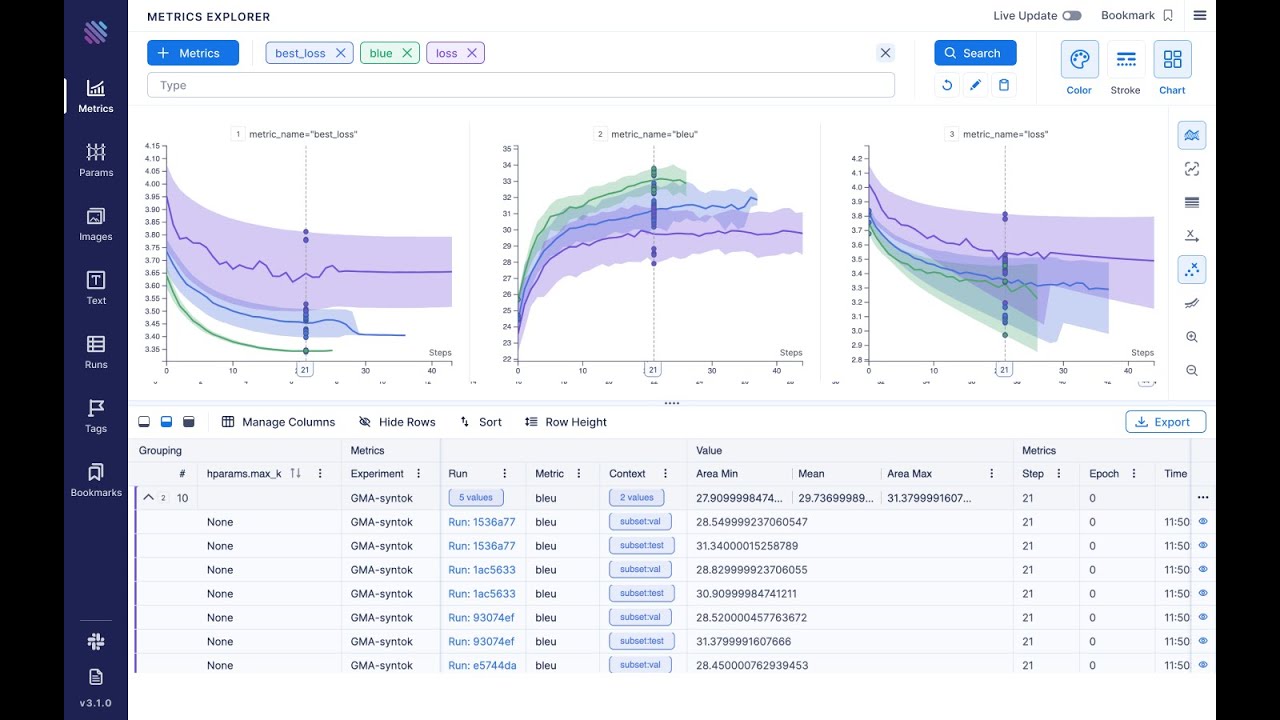Open the Stroke grouping dropdown
1280x720 pixels.
click(1126, 68)
